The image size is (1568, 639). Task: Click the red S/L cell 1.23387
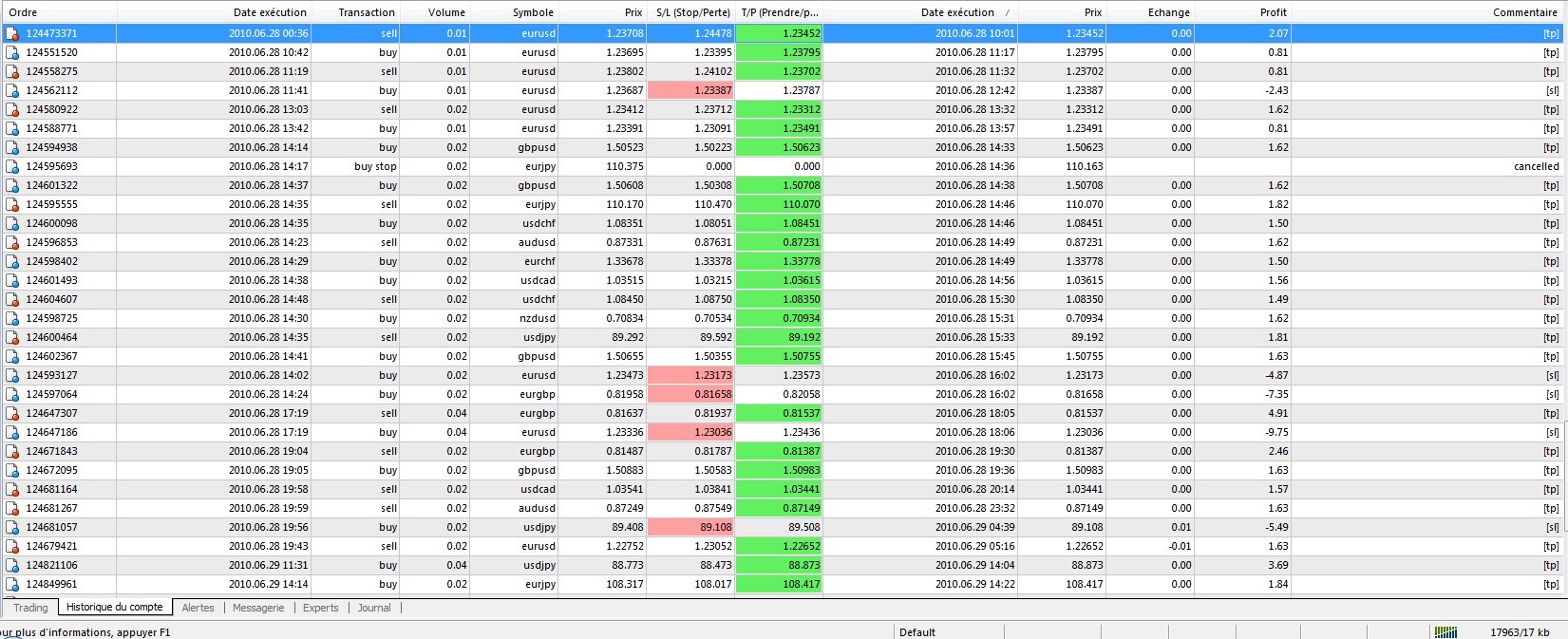click(690, 90)
